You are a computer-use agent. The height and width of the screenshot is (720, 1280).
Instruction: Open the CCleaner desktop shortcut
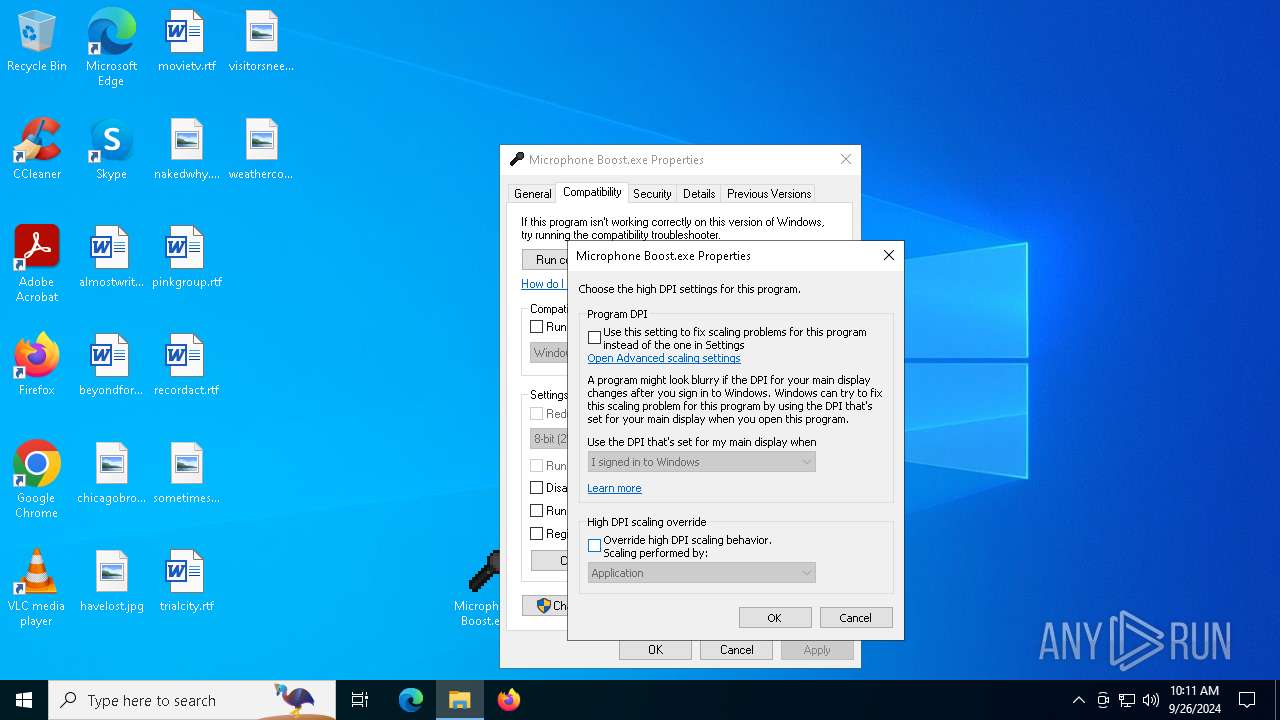click(37, 150)
